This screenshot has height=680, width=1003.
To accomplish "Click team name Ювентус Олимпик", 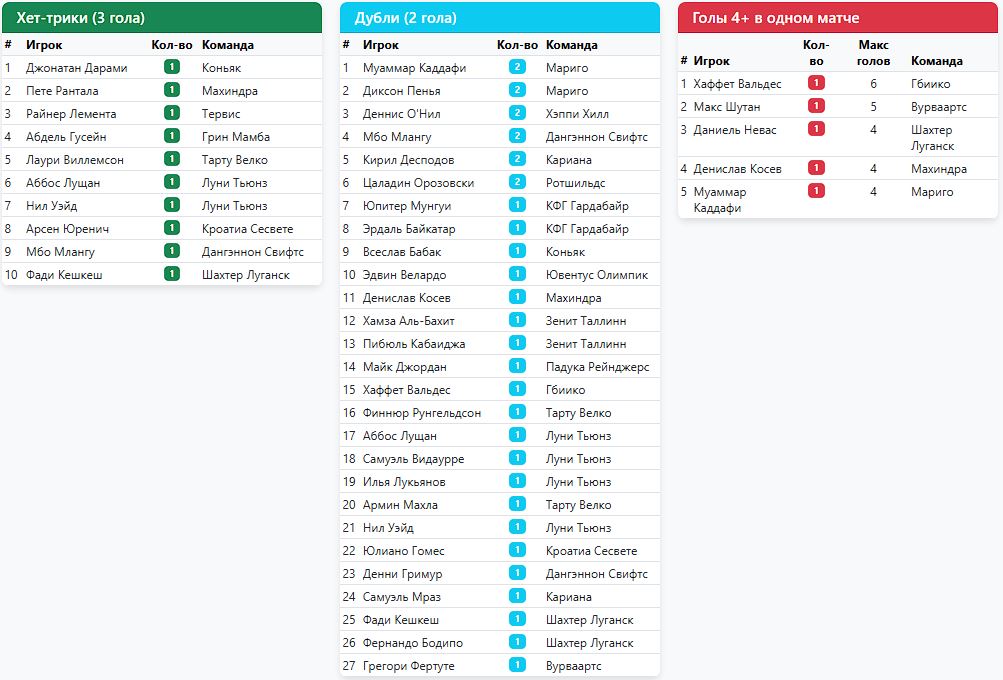I will [596, 275].
